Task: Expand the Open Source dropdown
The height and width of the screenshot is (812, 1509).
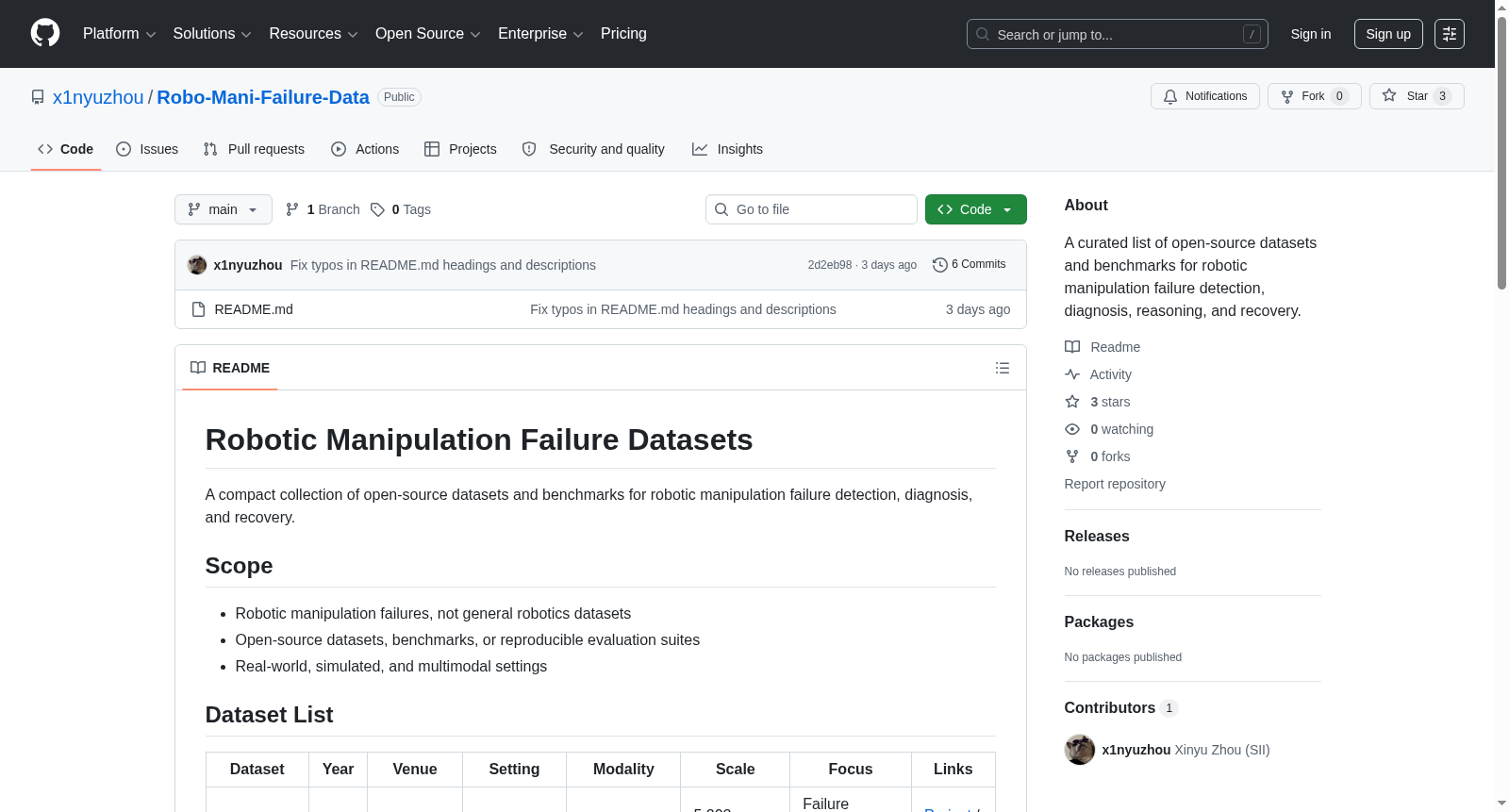Action: pos(428,34)
